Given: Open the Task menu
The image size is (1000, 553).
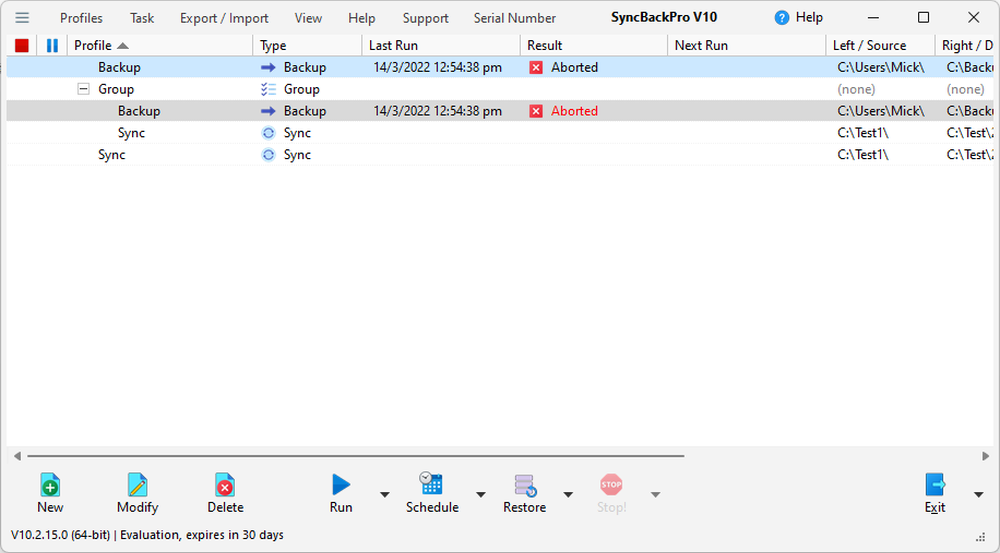Looking at the screenshot, I should tap(142, 18).
